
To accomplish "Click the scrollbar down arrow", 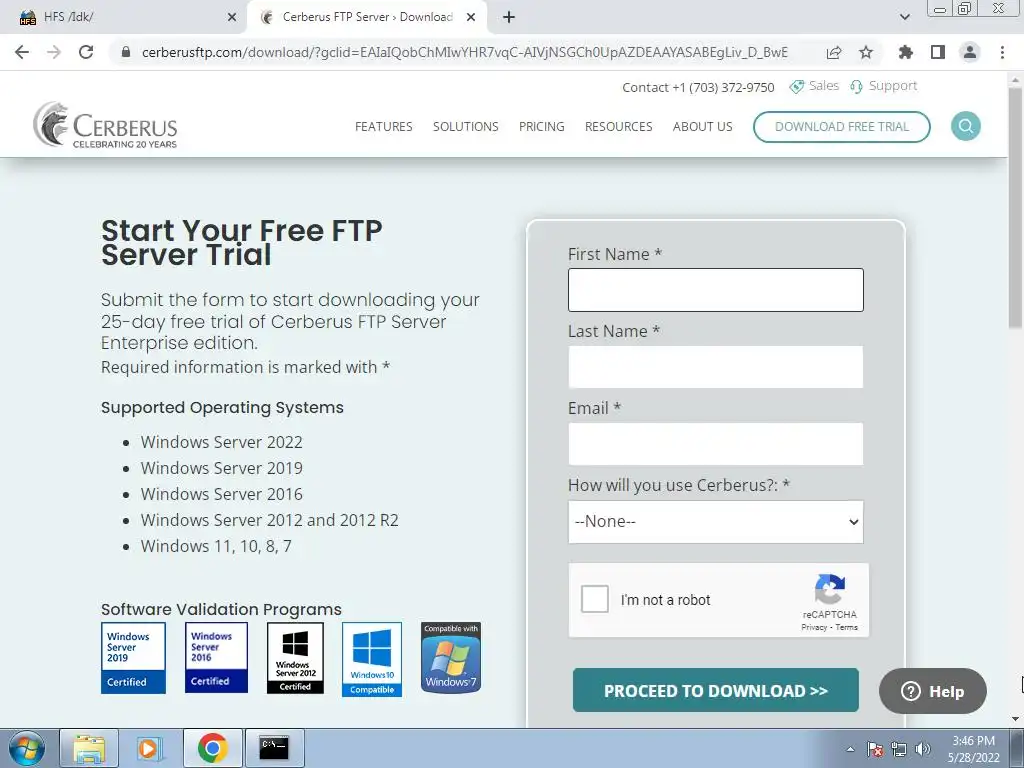I will pyautogui.click(x=1016, y=719).
